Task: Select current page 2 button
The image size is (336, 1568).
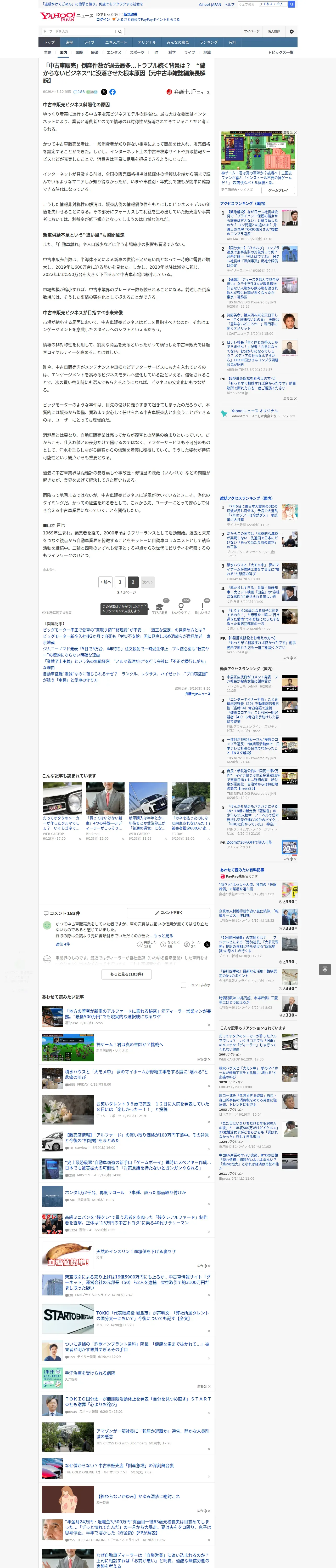Action: coord(133,582)
